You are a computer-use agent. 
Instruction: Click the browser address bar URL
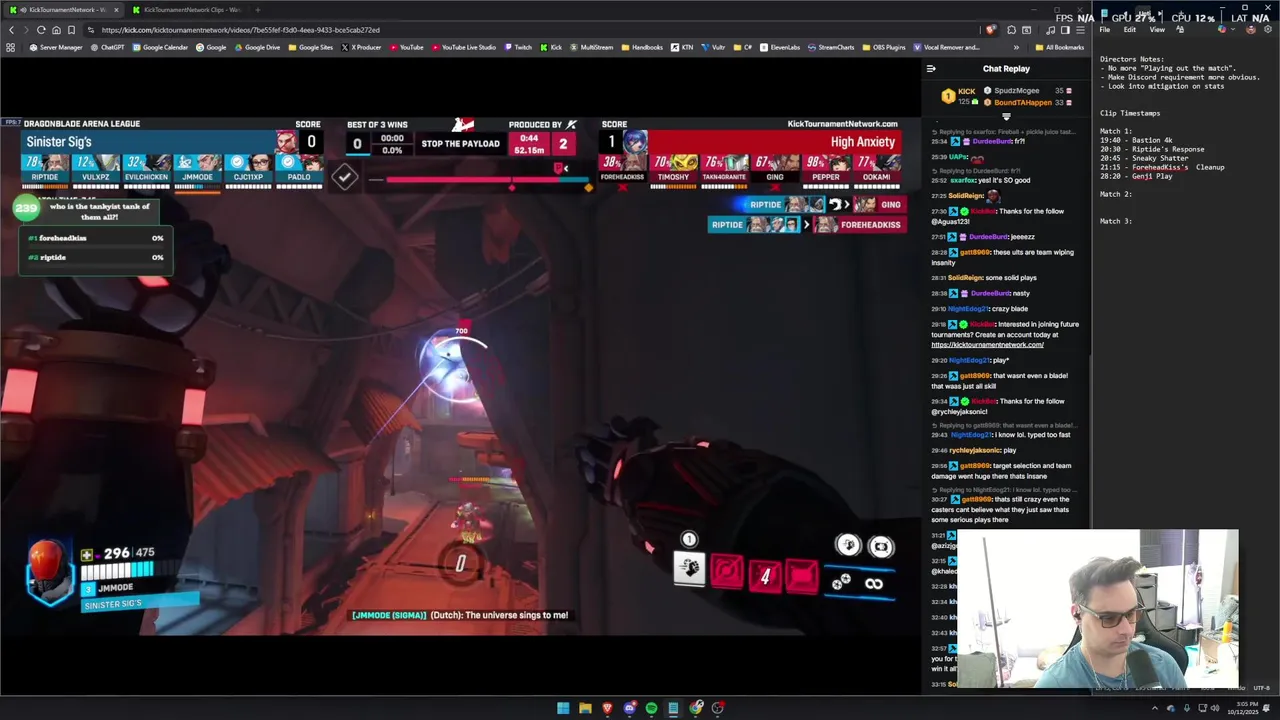(240, 30)
